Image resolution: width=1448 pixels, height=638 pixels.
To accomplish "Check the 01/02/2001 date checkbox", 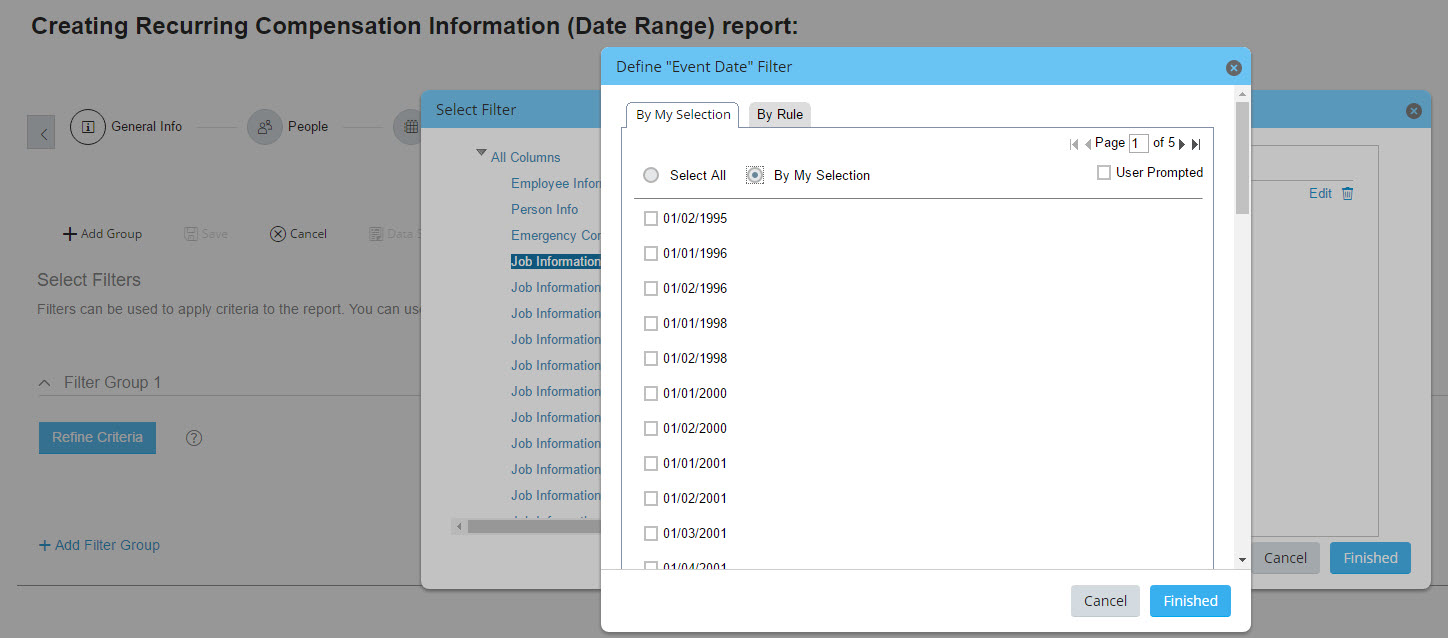I will 651,498.
